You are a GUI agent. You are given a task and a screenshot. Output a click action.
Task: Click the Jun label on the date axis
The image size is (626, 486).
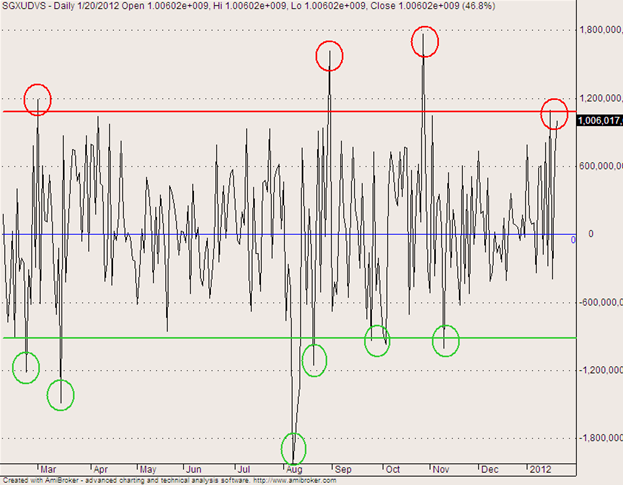(x=196, y=468)
